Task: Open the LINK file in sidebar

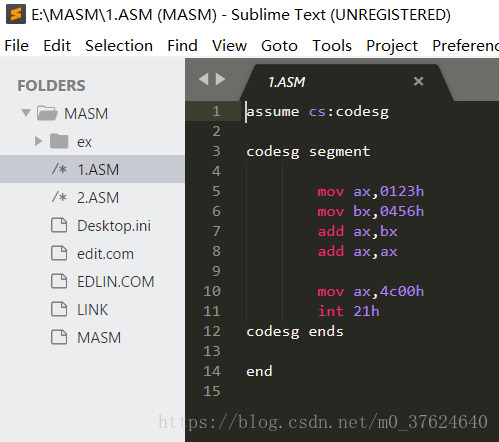Action: coord(92,309)
